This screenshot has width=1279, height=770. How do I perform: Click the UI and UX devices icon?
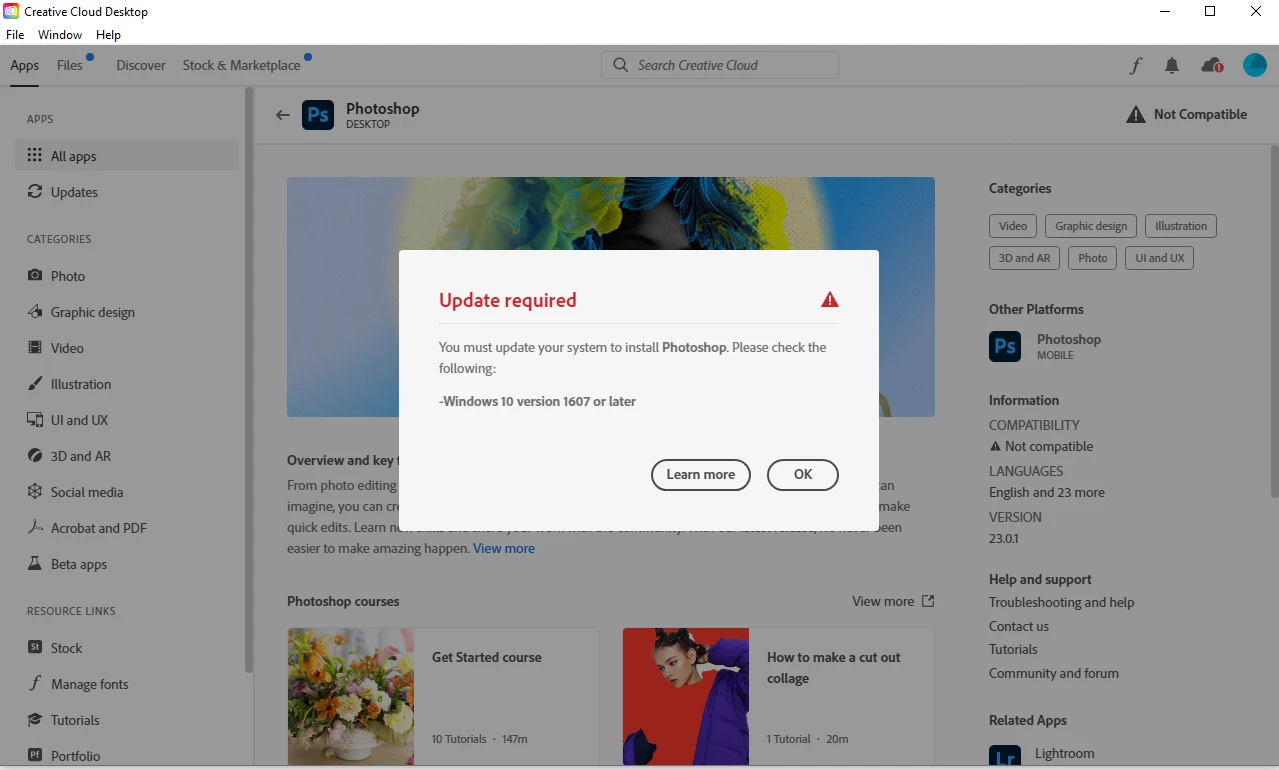pos(35,420)
